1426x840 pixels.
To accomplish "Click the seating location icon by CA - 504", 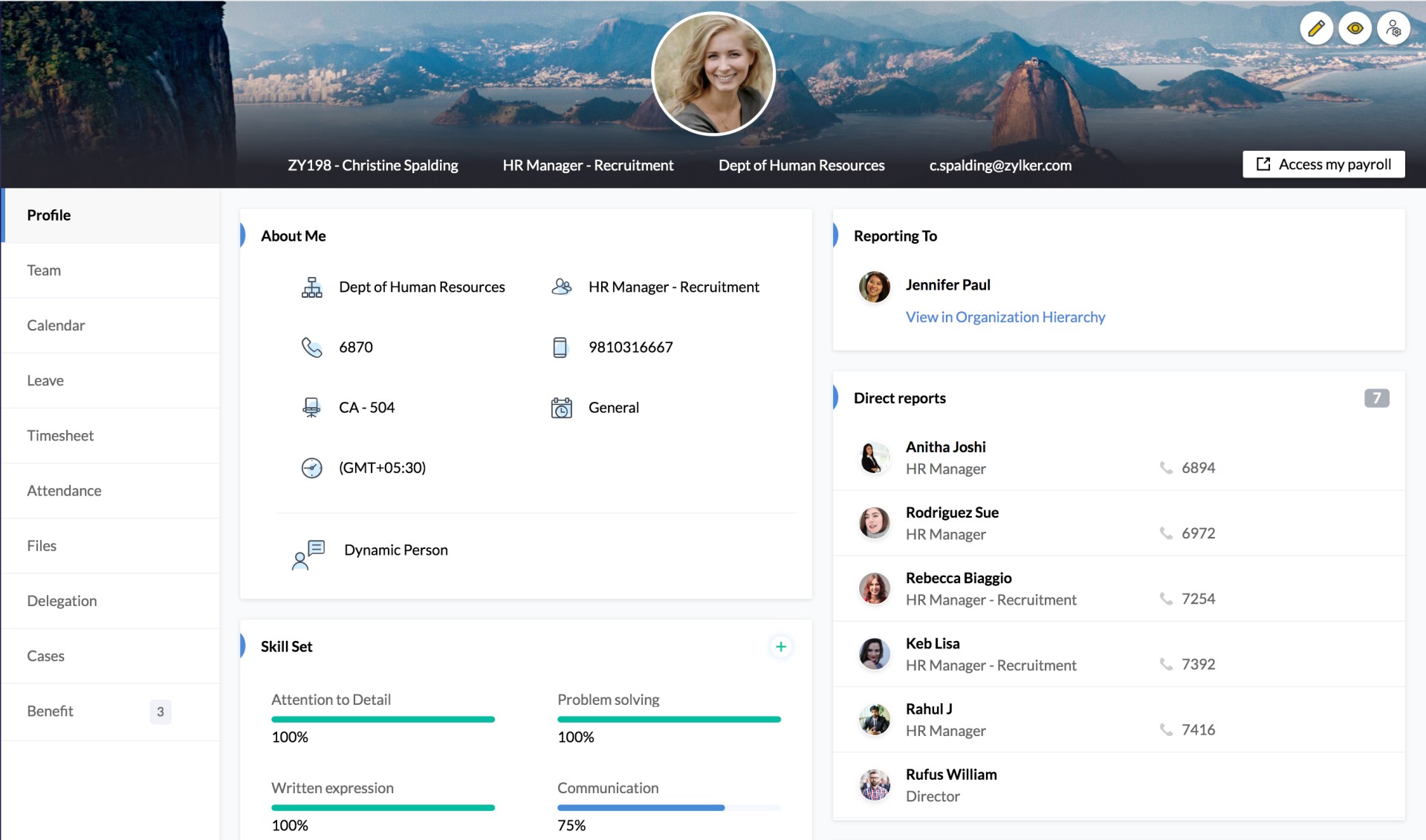I will click(x=311, y=408).
